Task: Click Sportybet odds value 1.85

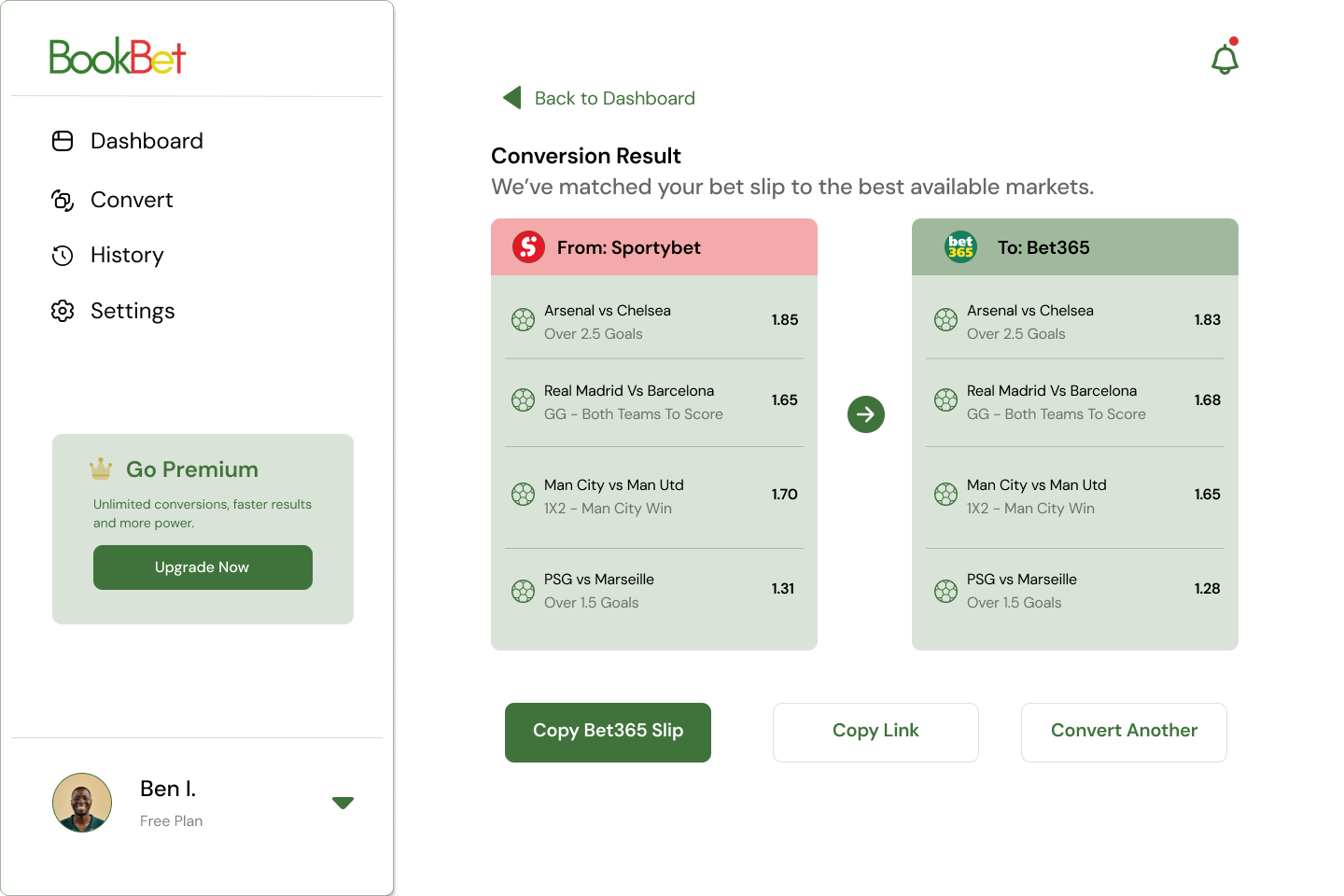Action: [785, 320]
